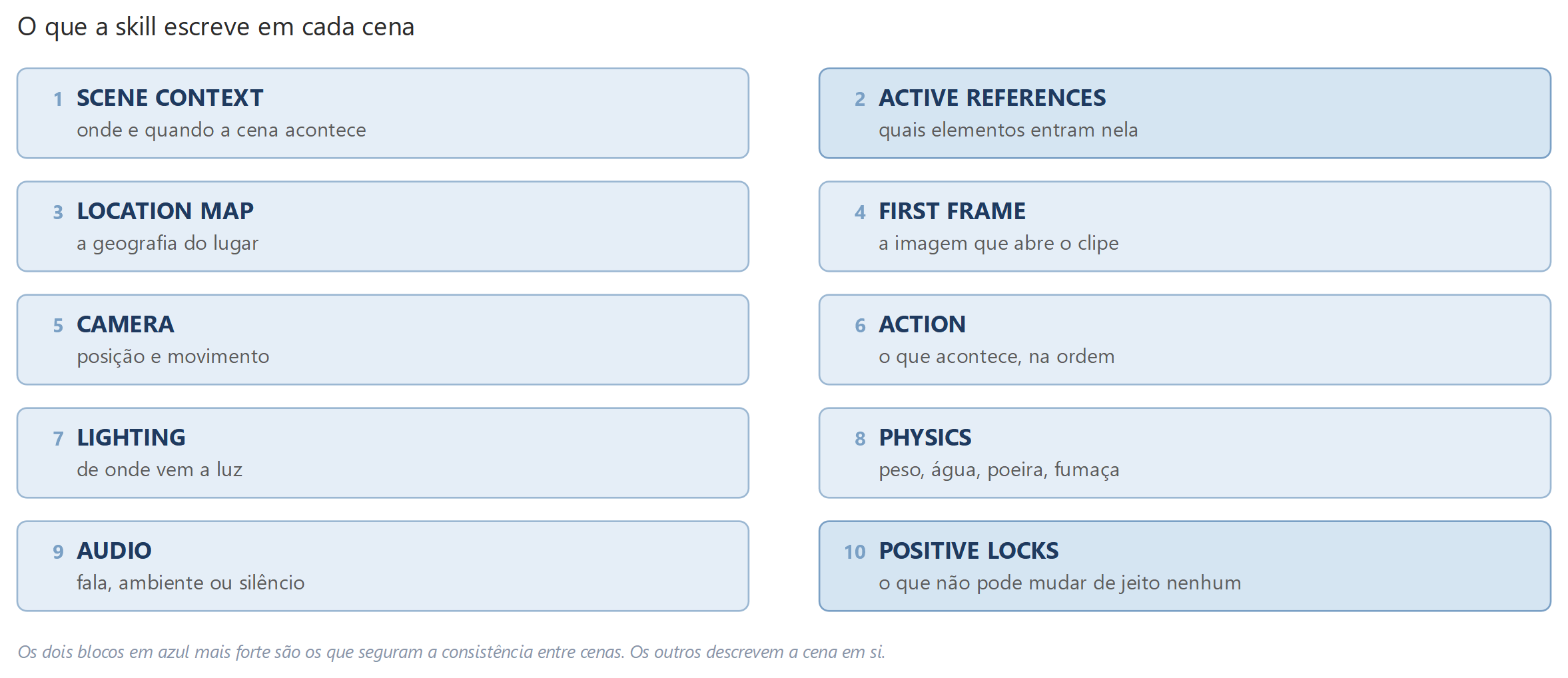The height and width of the screenshot is (678, 1568).
Task: Click the heading 'O que a skill escreve'
Action: point(216,27)
